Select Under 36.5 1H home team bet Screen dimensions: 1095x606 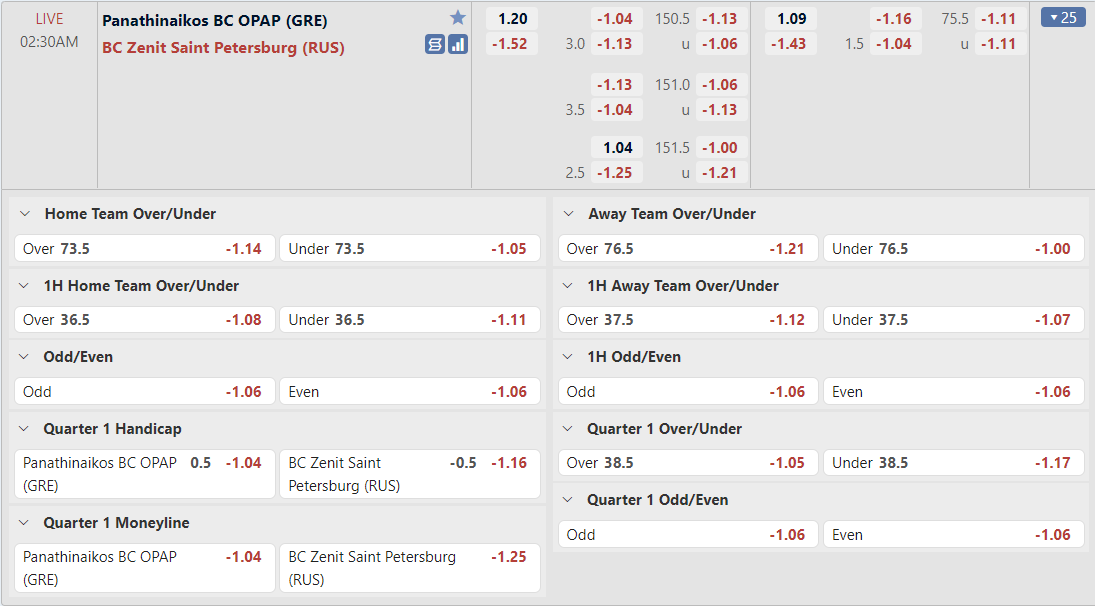tap(410, 320)
